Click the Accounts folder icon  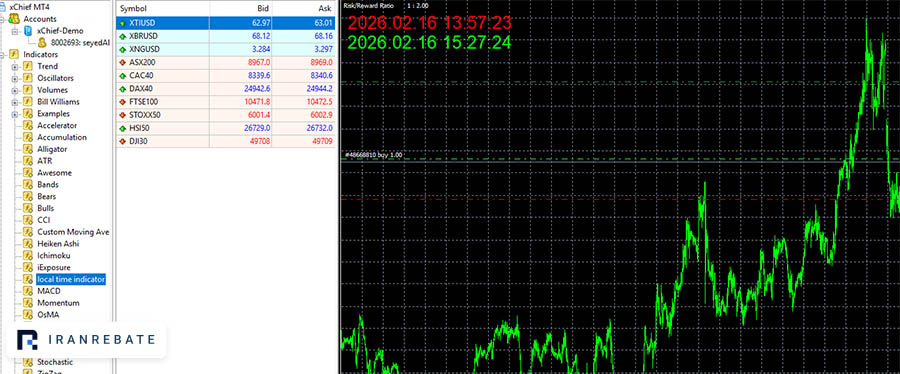[14, 19]
